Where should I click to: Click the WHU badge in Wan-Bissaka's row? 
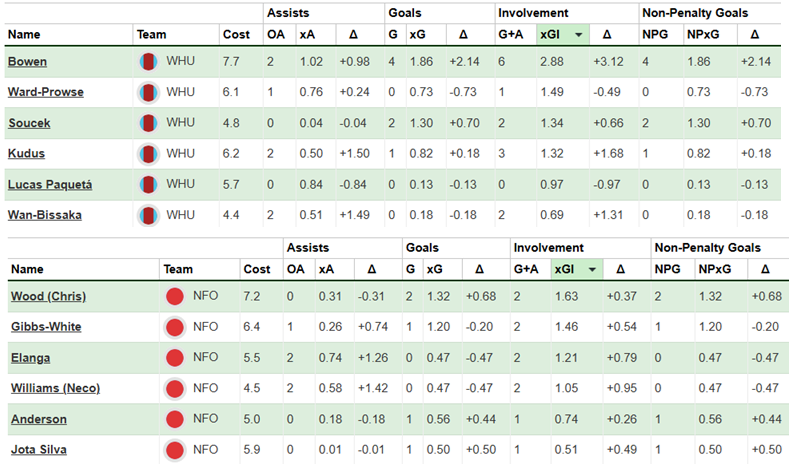click(149, 215)
